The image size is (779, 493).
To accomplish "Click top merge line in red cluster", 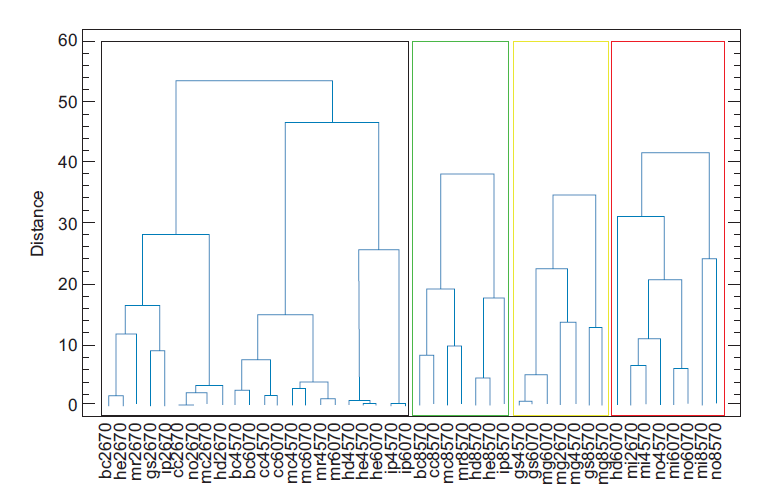I will coord(675,153).
